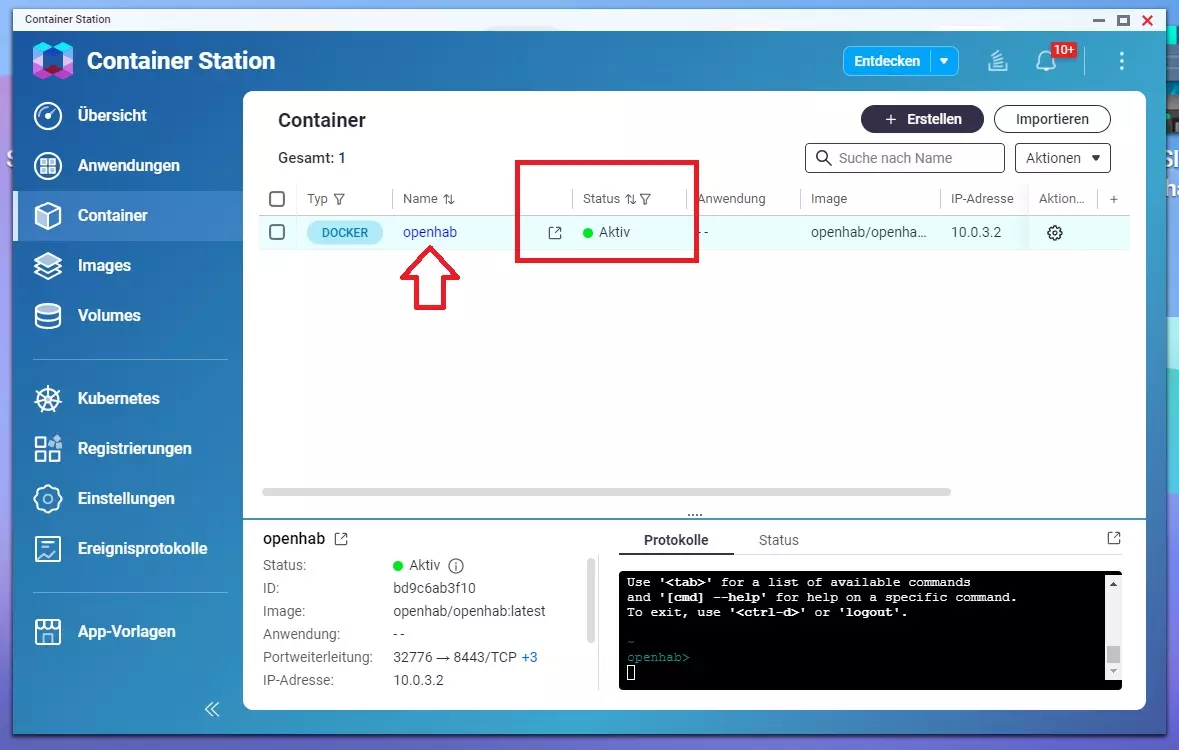Switch to the Status tab

click(x=778, y=540)
